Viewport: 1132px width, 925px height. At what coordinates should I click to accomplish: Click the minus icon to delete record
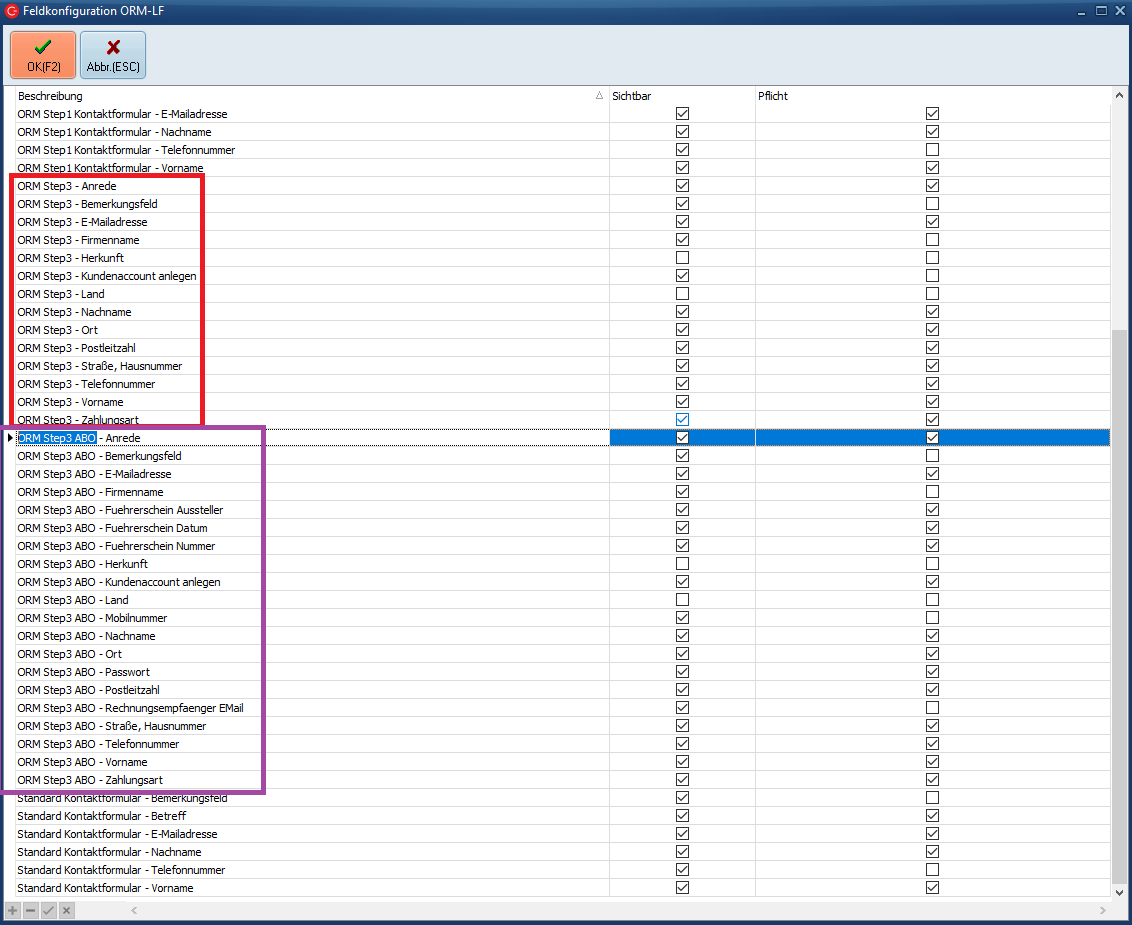(31, 910)
